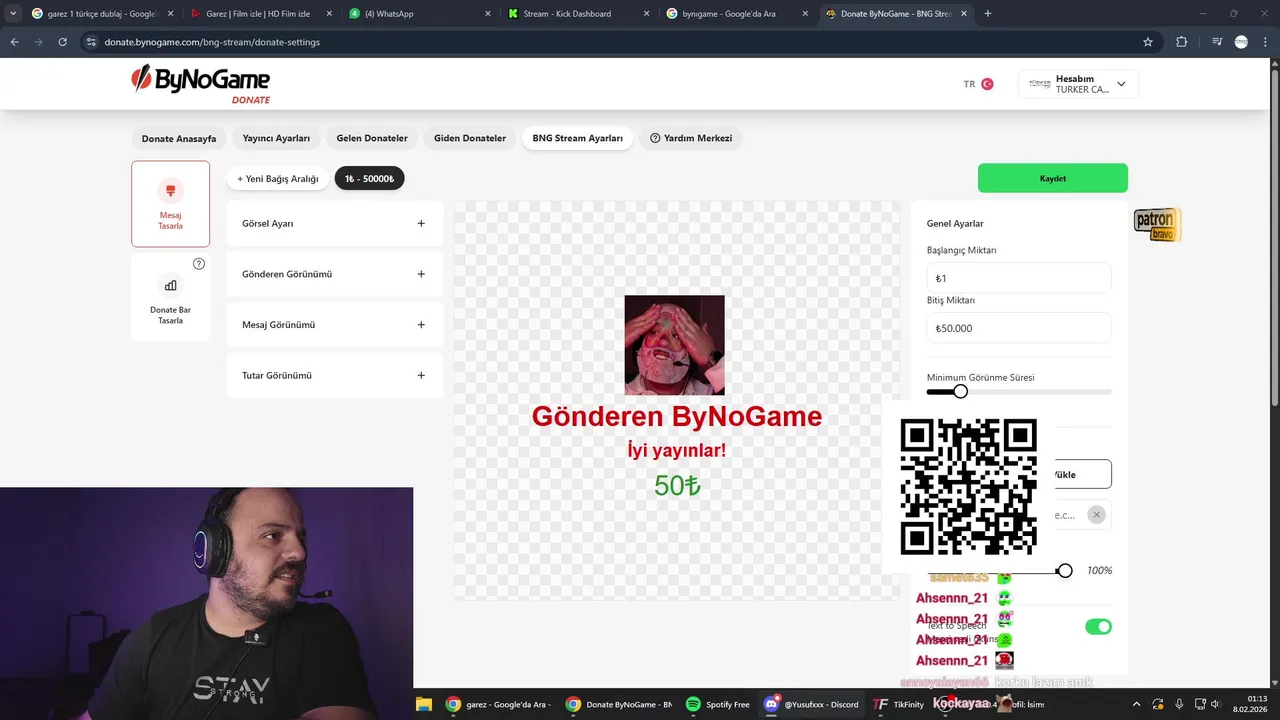Screen dimensions: 1280x720
Task: Open the Chrome tab search dropdown
Action: (13, 13)
